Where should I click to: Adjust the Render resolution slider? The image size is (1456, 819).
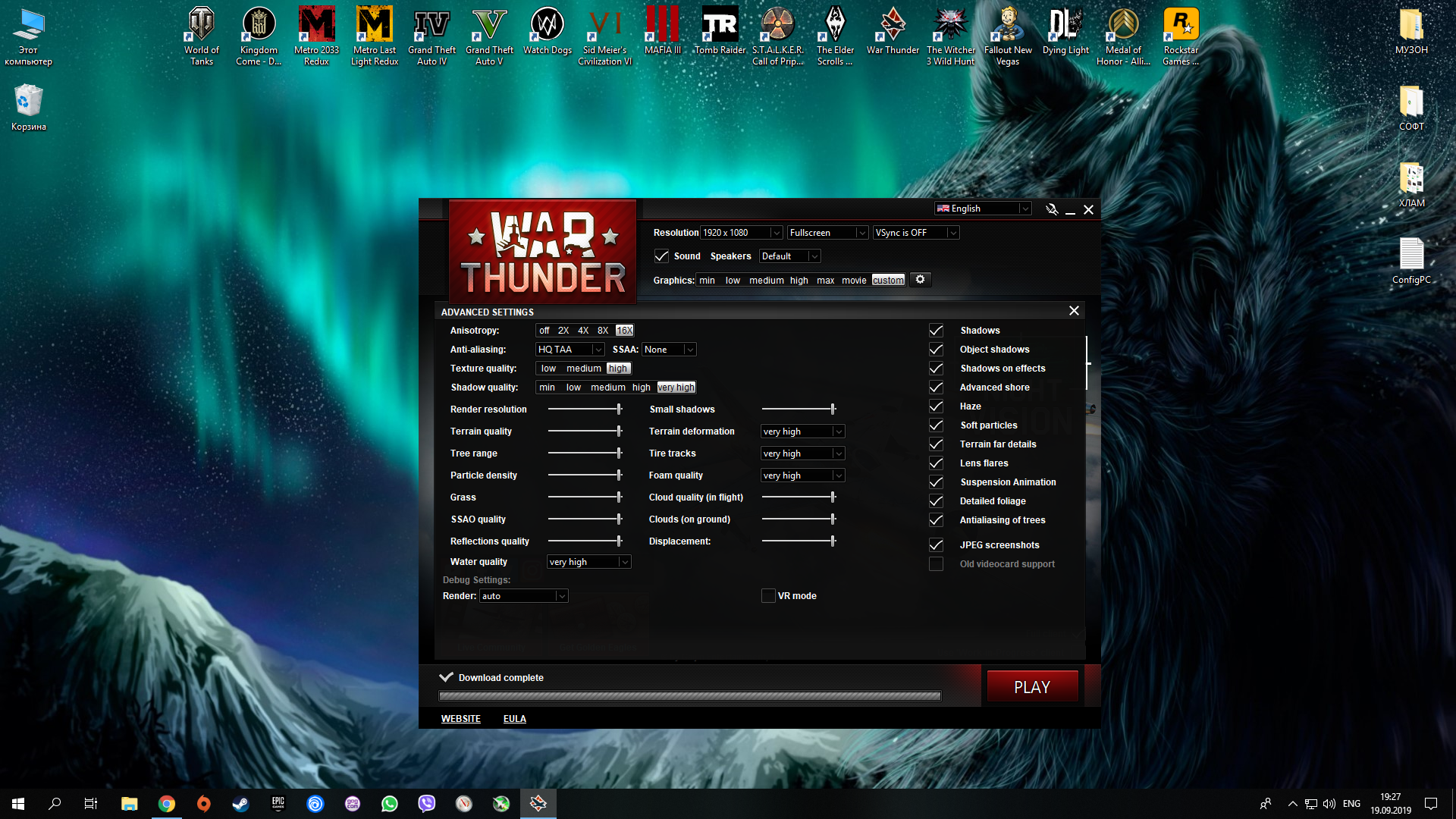pyautogui.click(x=585, y=409)
